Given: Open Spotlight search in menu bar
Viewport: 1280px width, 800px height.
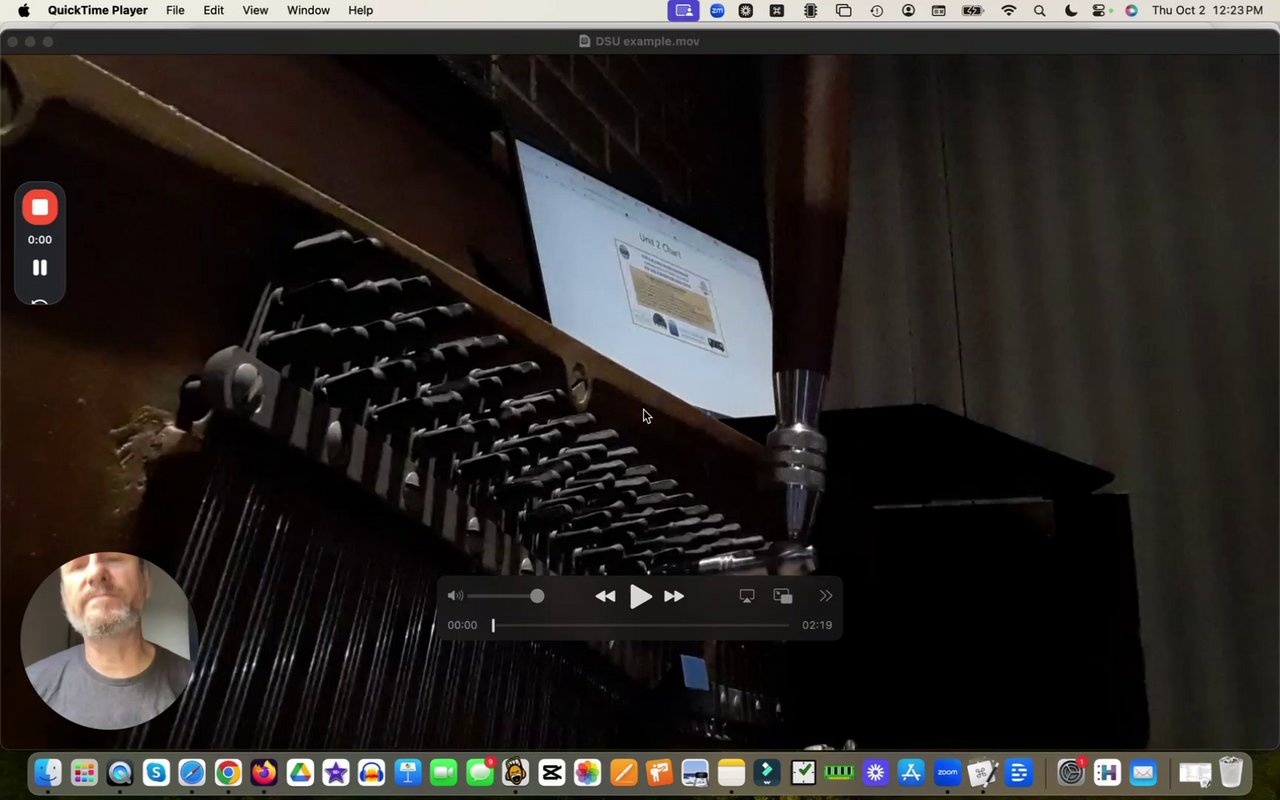Looking at the screenshot, I should [1040, 10].
